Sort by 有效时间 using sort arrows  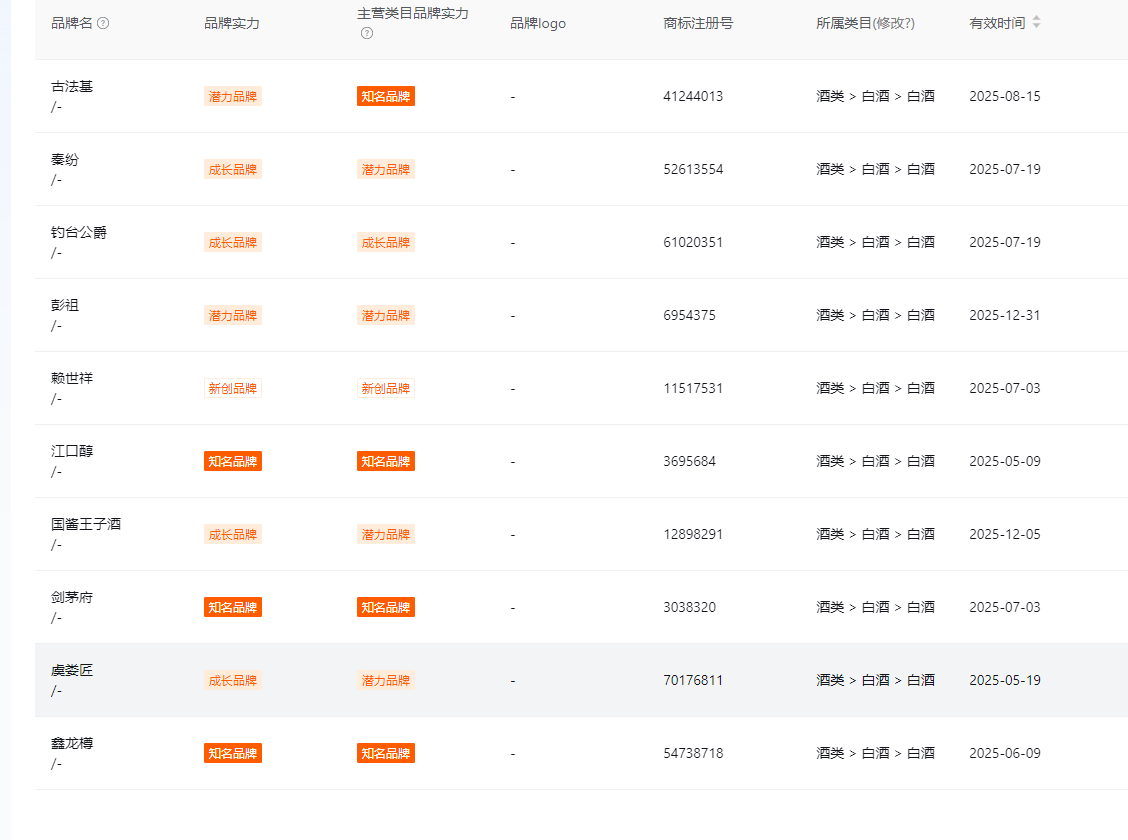click(x=1036, y=22)
